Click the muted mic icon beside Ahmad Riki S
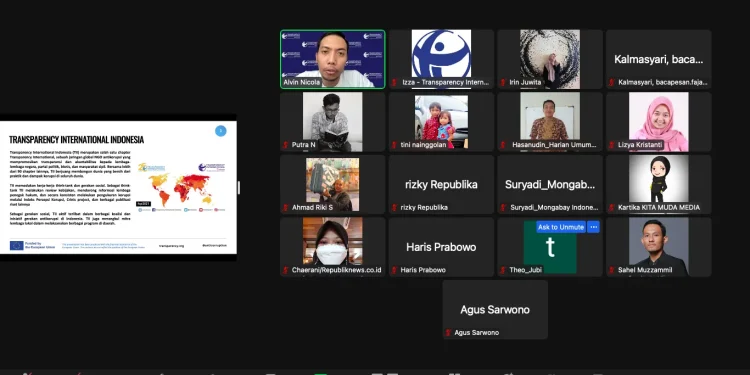750x375 pixels. (x=286, y=208)
